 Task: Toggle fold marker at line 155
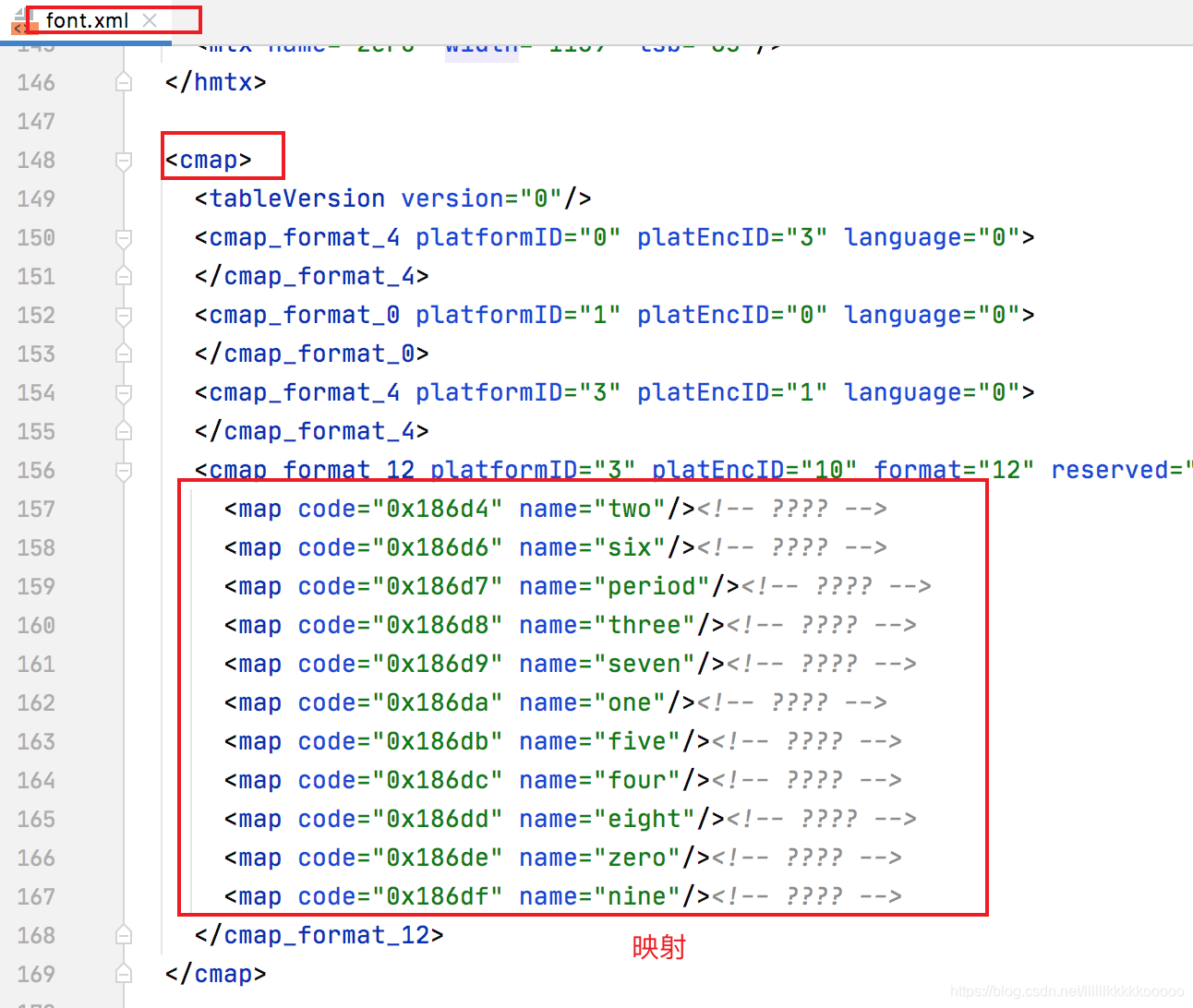[124, 431]
